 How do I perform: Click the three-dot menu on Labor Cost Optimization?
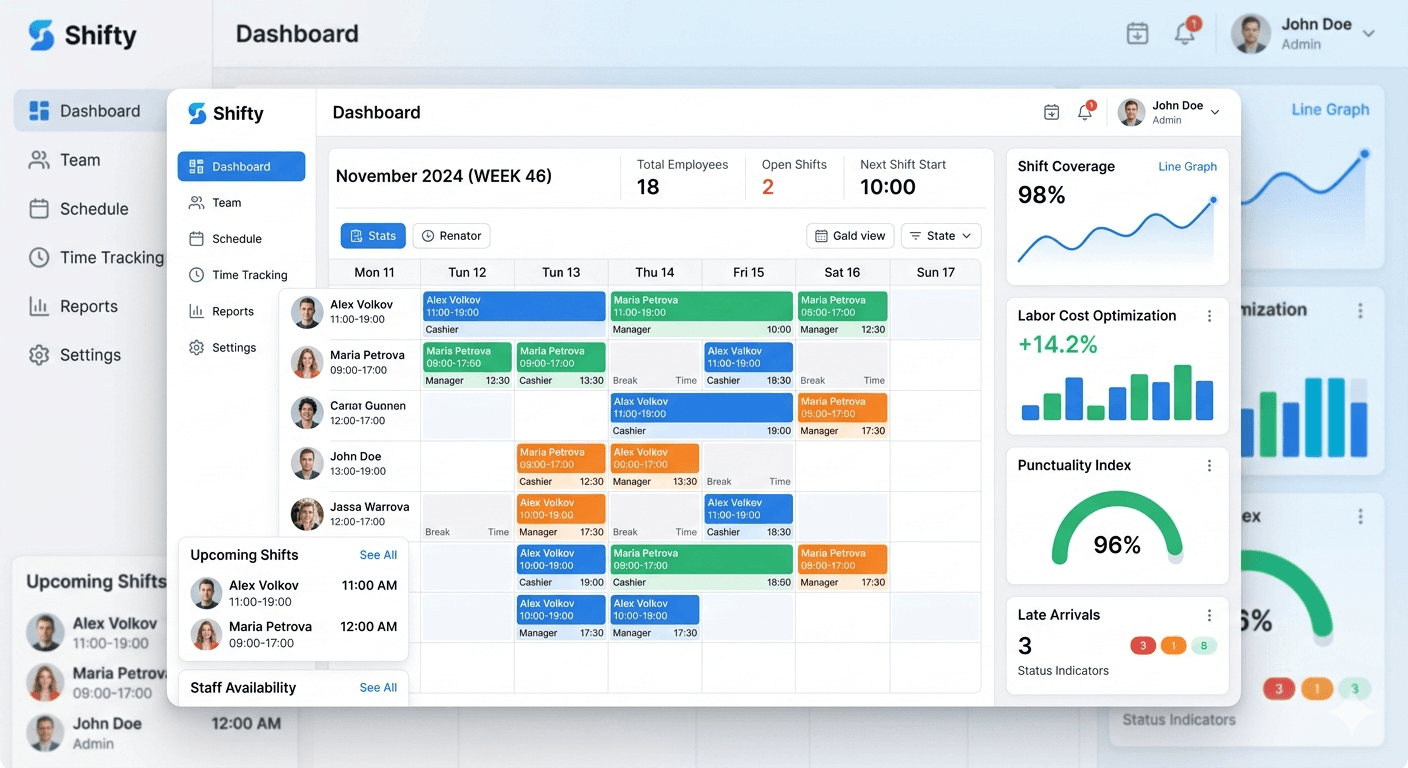(x=1209, y=316)
